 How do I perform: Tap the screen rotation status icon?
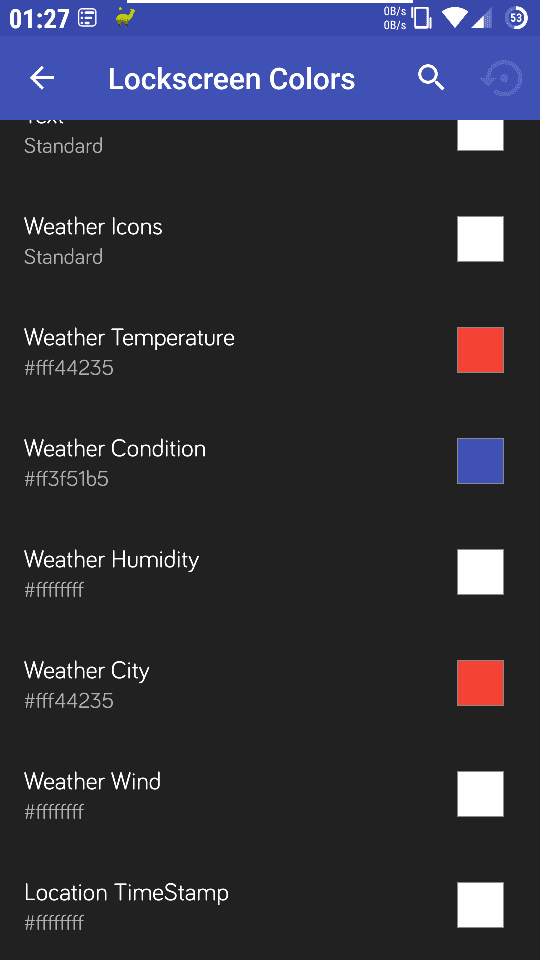[421, 18]
